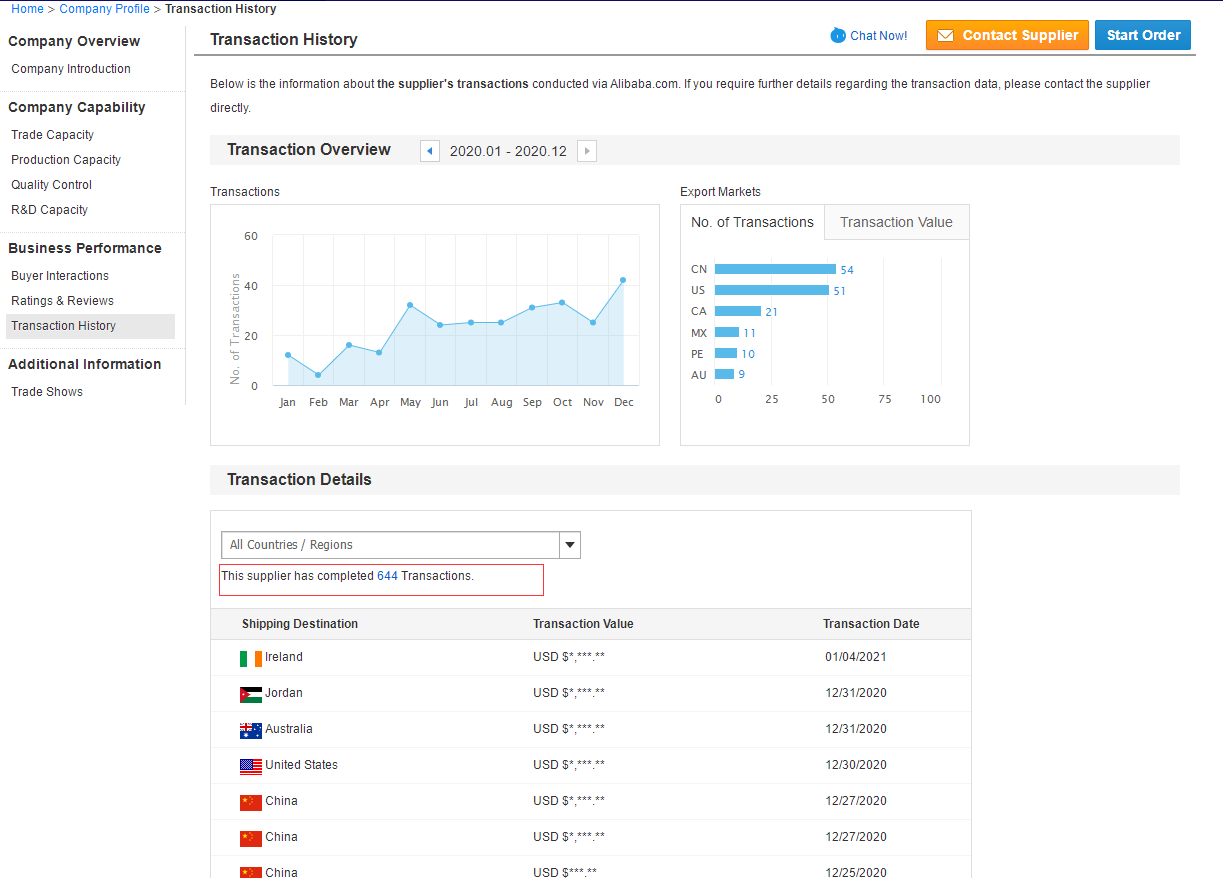Click the Australia flag icon
Screen dimensions: 1223x878
pyautogui.click(x=250, y=730)
